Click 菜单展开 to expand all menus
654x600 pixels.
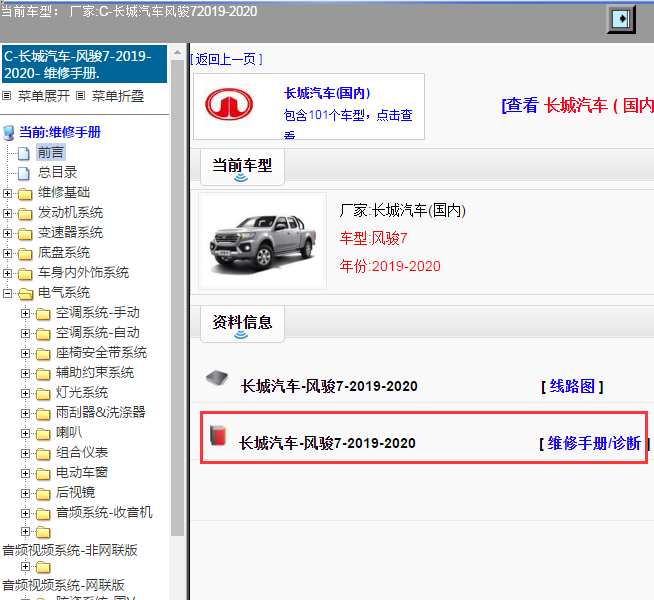point(43,96)
